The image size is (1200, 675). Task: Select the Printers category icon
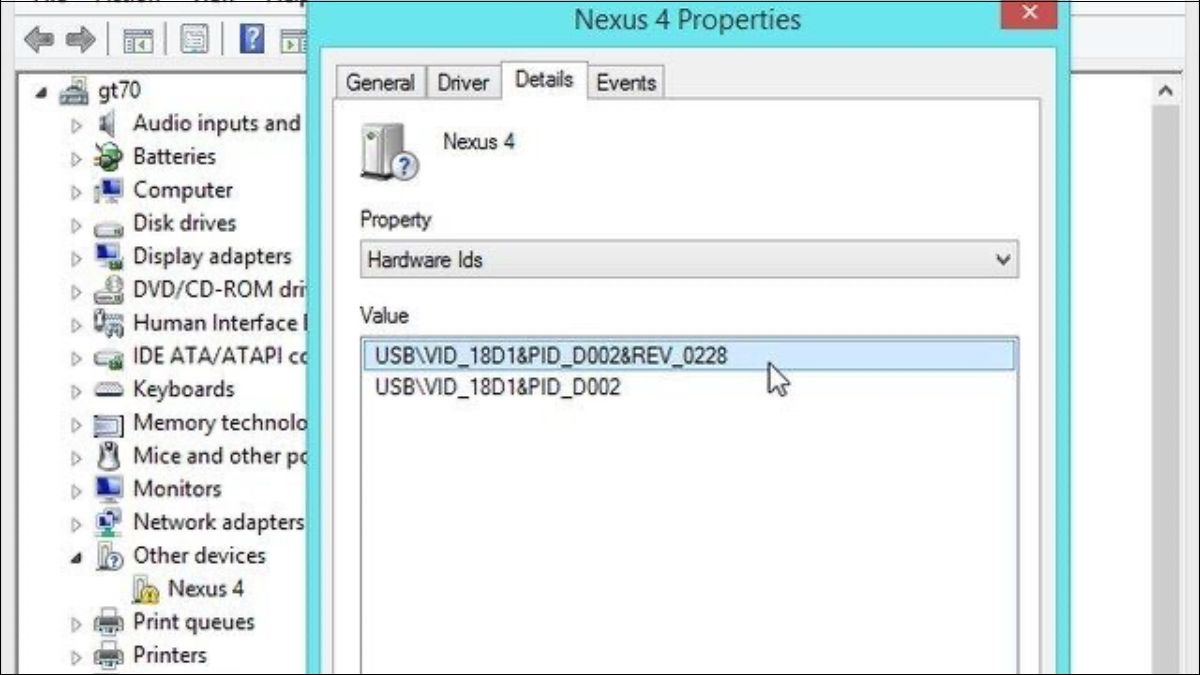point(107,656)
